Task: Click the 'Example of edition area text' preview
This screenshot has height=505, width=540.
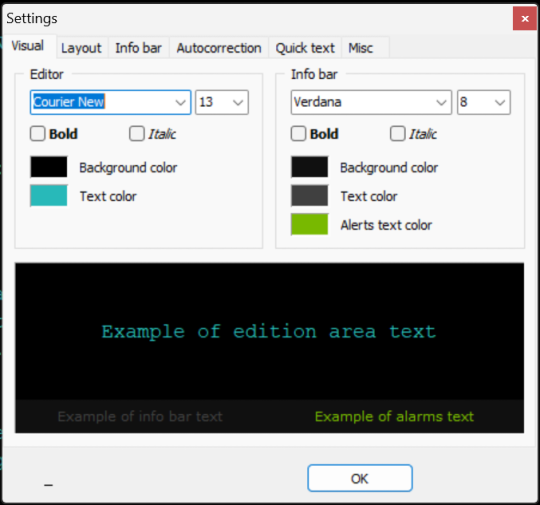Action: (x=269, y=332)
